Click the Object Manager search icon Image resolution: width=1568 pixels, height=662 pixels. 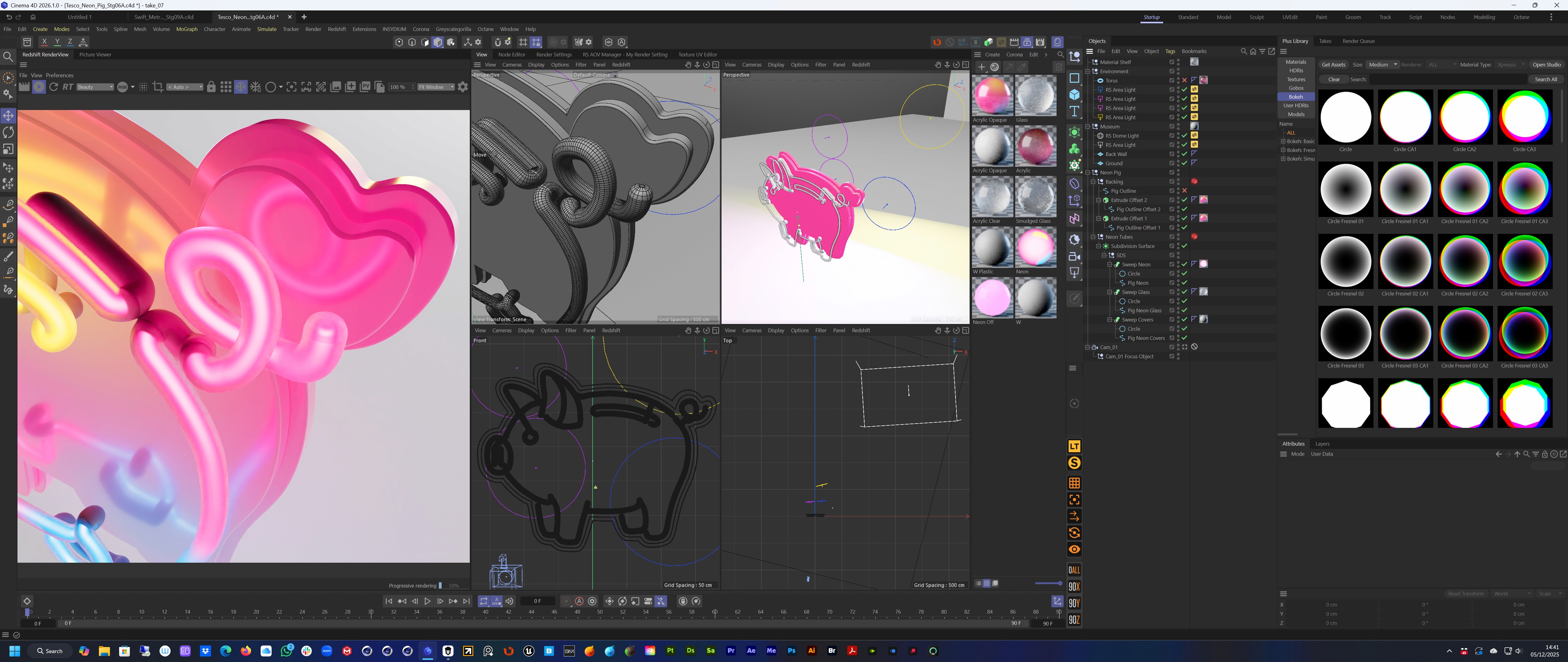coord(1243,51)
